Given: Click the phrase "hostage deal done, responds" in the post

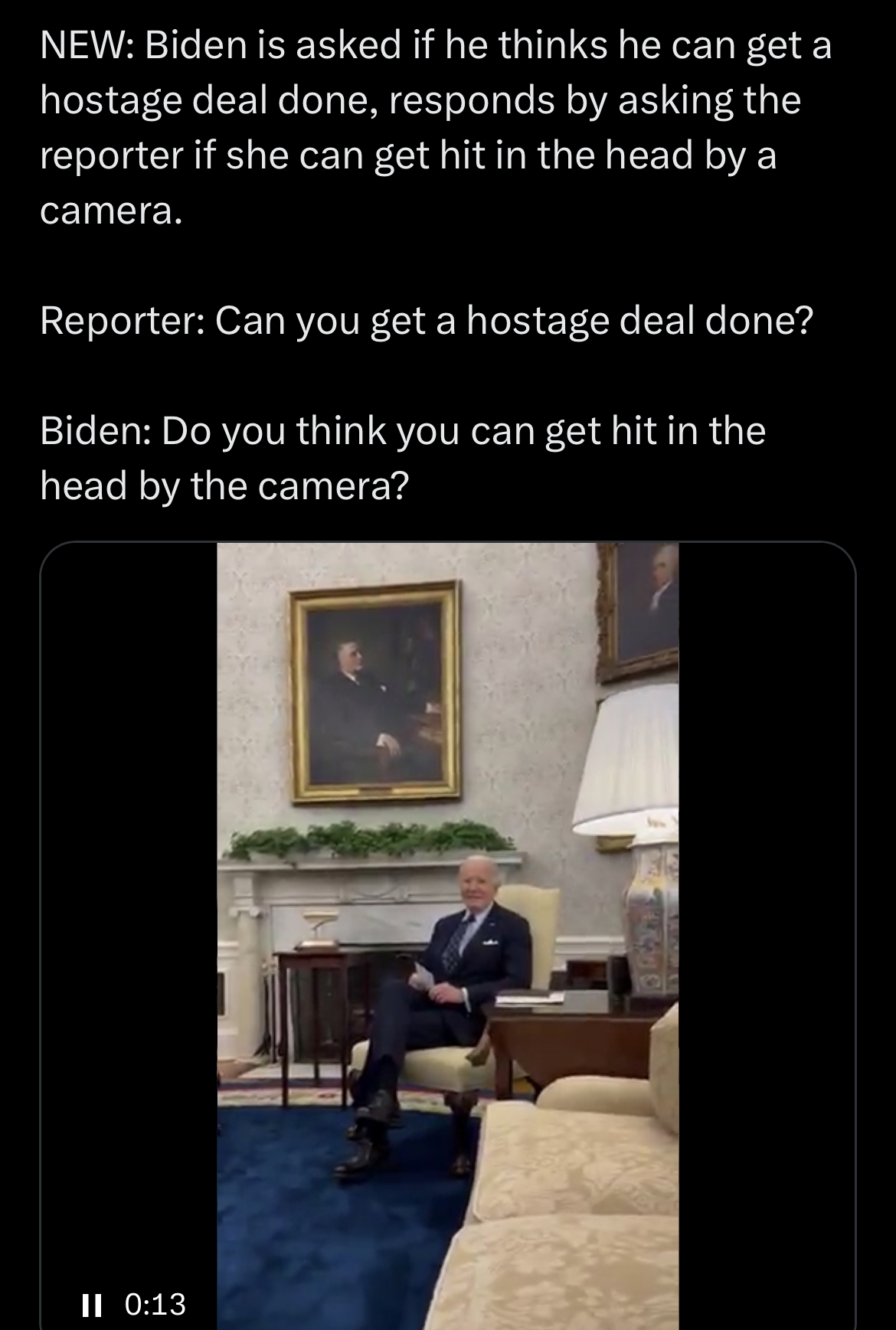Looking at the screenshot, I should (297, 101).
